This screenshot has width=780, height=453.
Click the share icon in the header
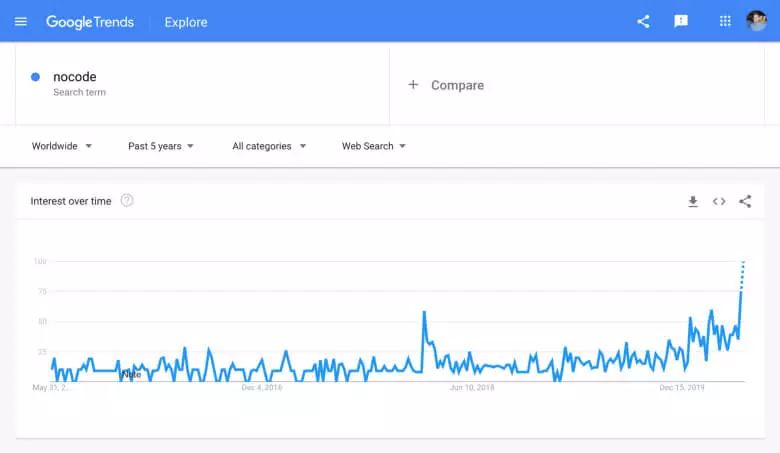point(643,21)
